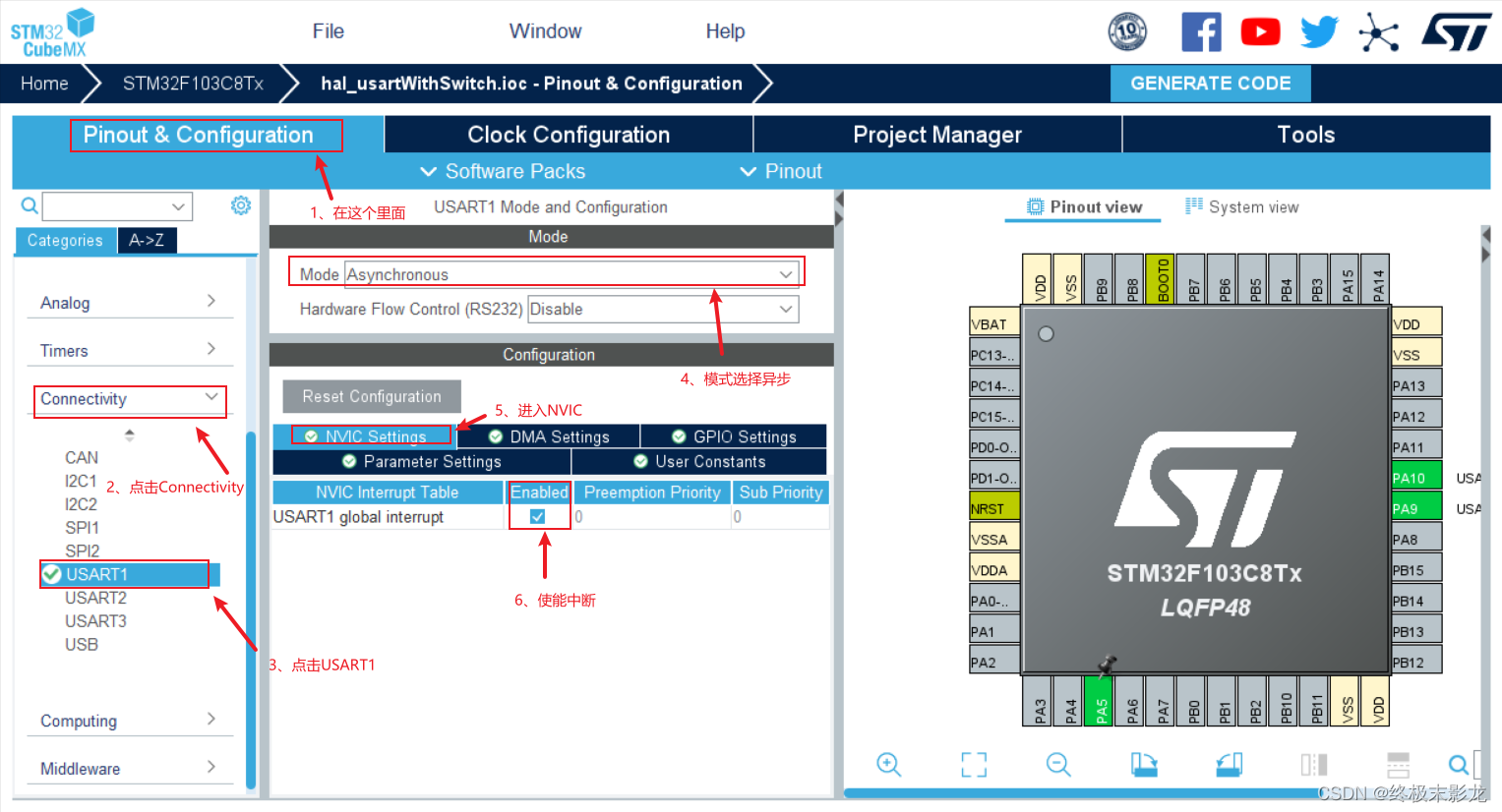The image size is (1502, 812).
Task: Click the GENERATE CODE button
Action: tap(1210, 84)
